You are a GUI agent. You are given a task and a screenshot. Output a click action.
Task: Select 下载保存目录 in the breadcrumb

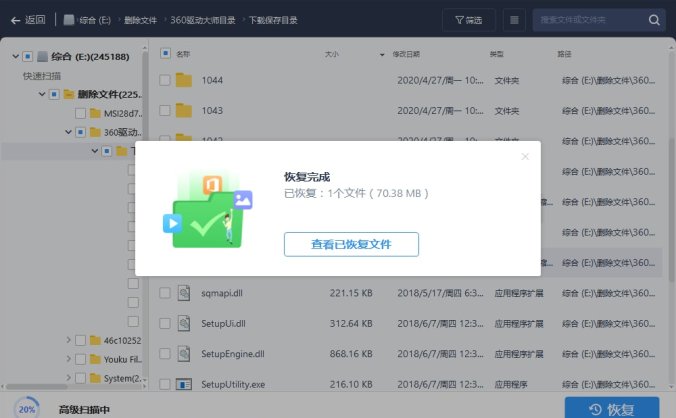(273, 20)
